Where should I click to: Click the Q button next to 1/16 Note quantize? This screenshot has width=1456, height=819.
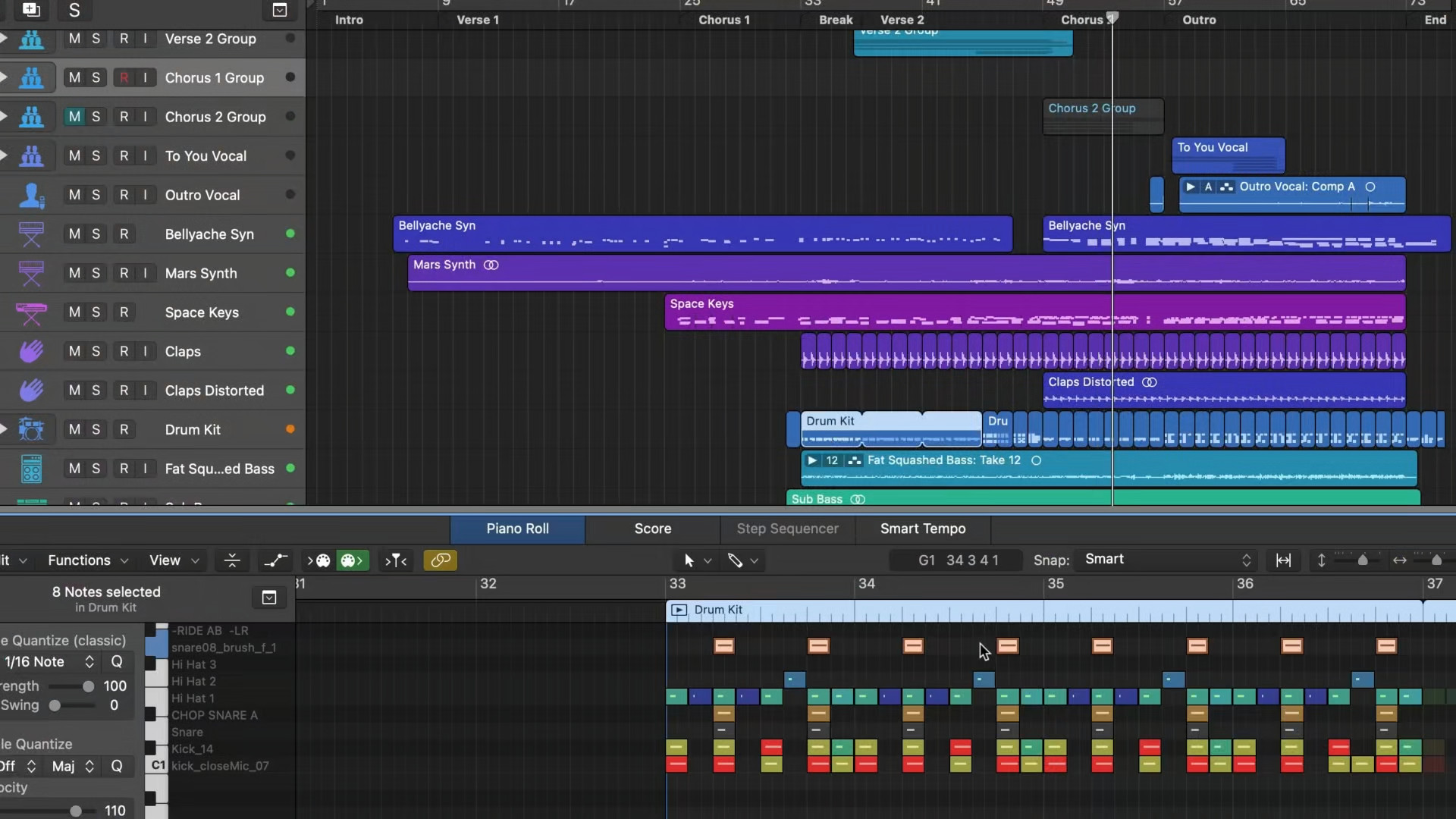117,661
